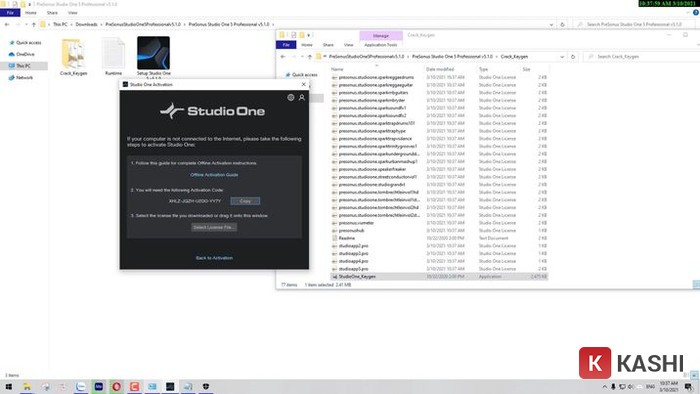Viewport: 700px width, 394px height.
Task: Select file presonus.vumeter
Action: (x=356, y=223)
